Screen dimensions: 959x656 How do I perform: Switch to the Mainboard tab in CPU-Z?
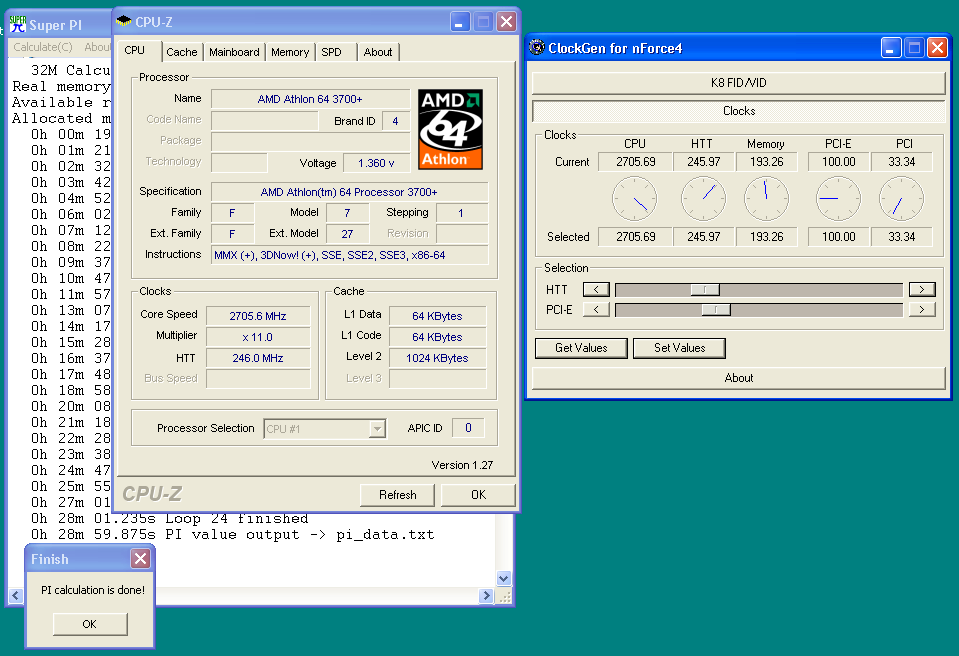tap(234, 52)
